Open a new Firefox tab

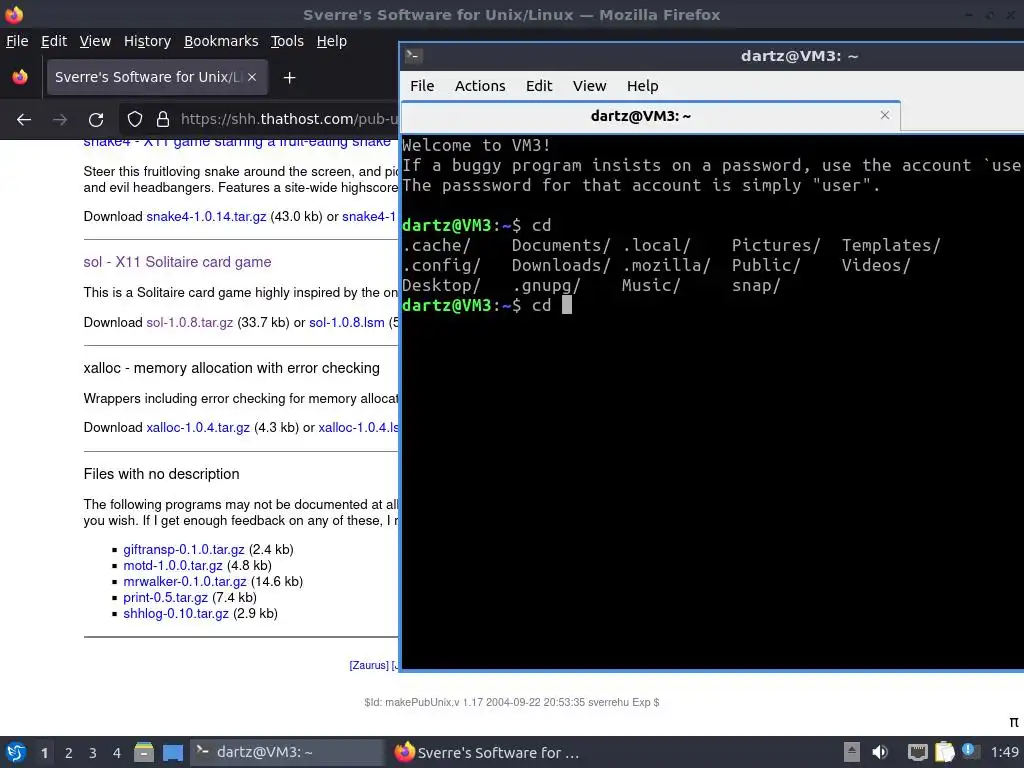[289, 78]
